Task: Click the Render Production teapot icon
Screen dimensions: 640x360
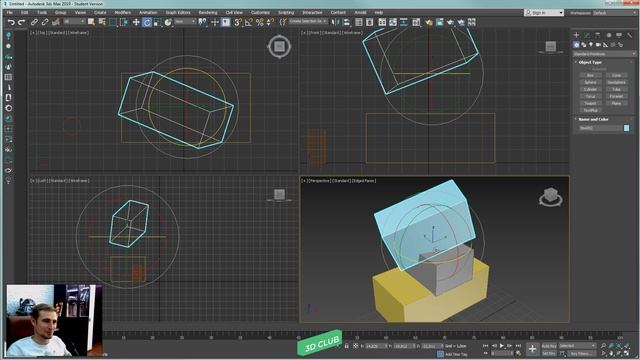Action: pyautogui.click(x=450, y=22)
